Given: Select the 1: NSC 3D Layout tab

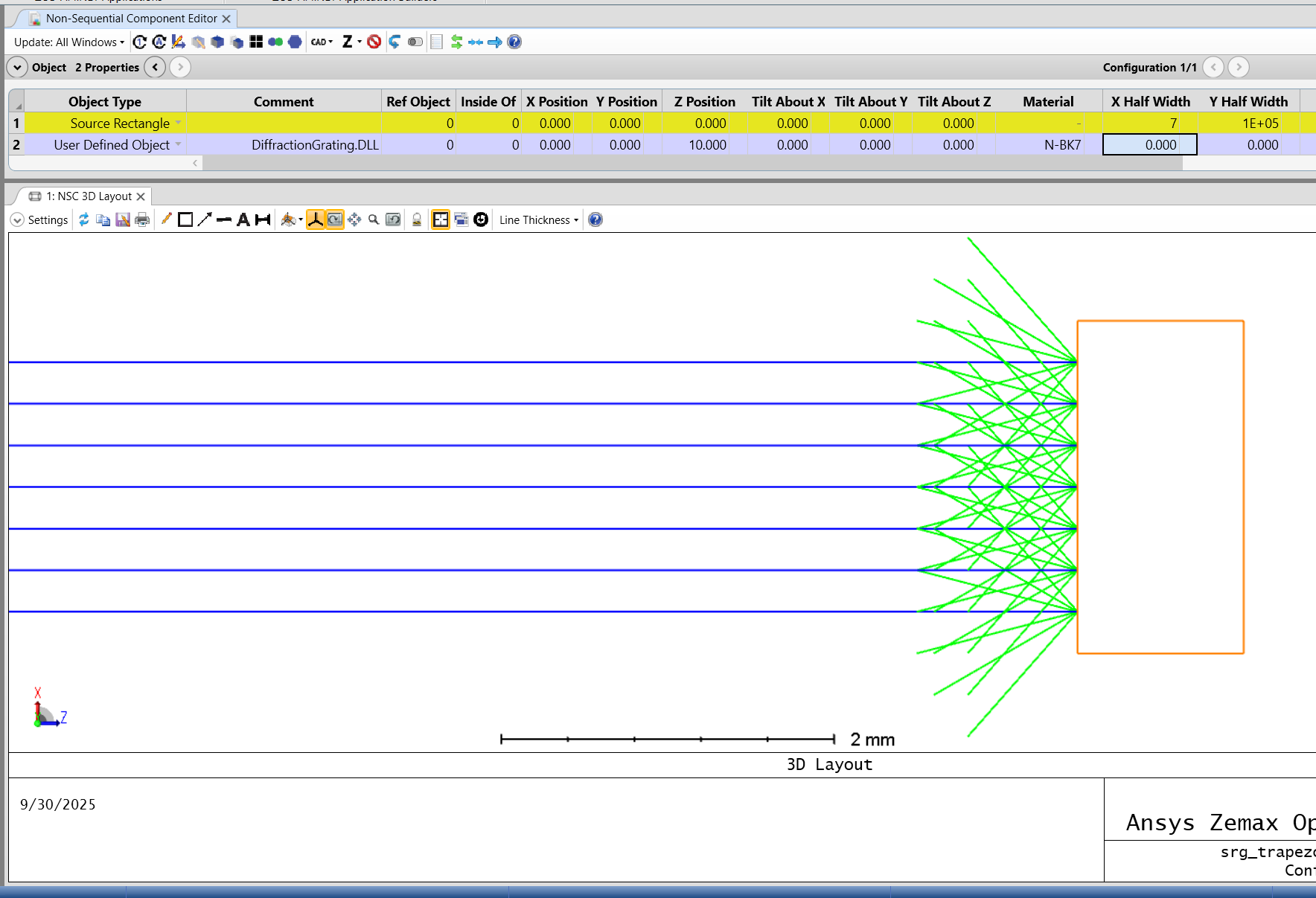Looking at the screenshot, I should [88, 196].
